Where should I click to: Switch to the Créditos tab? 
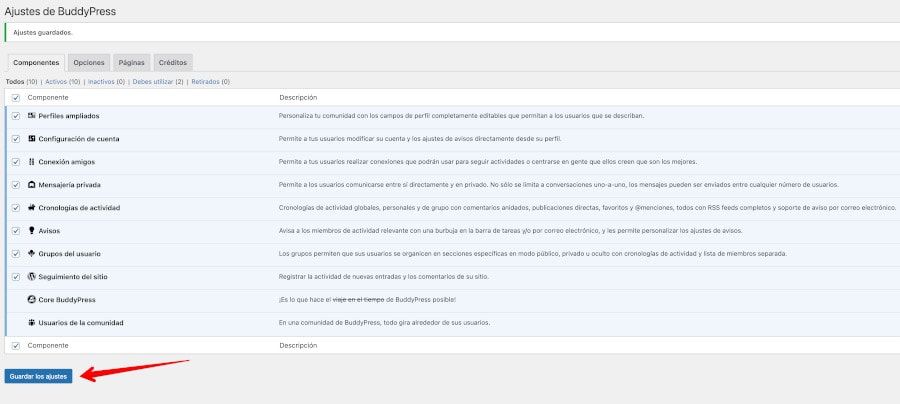tap(173, 63)
